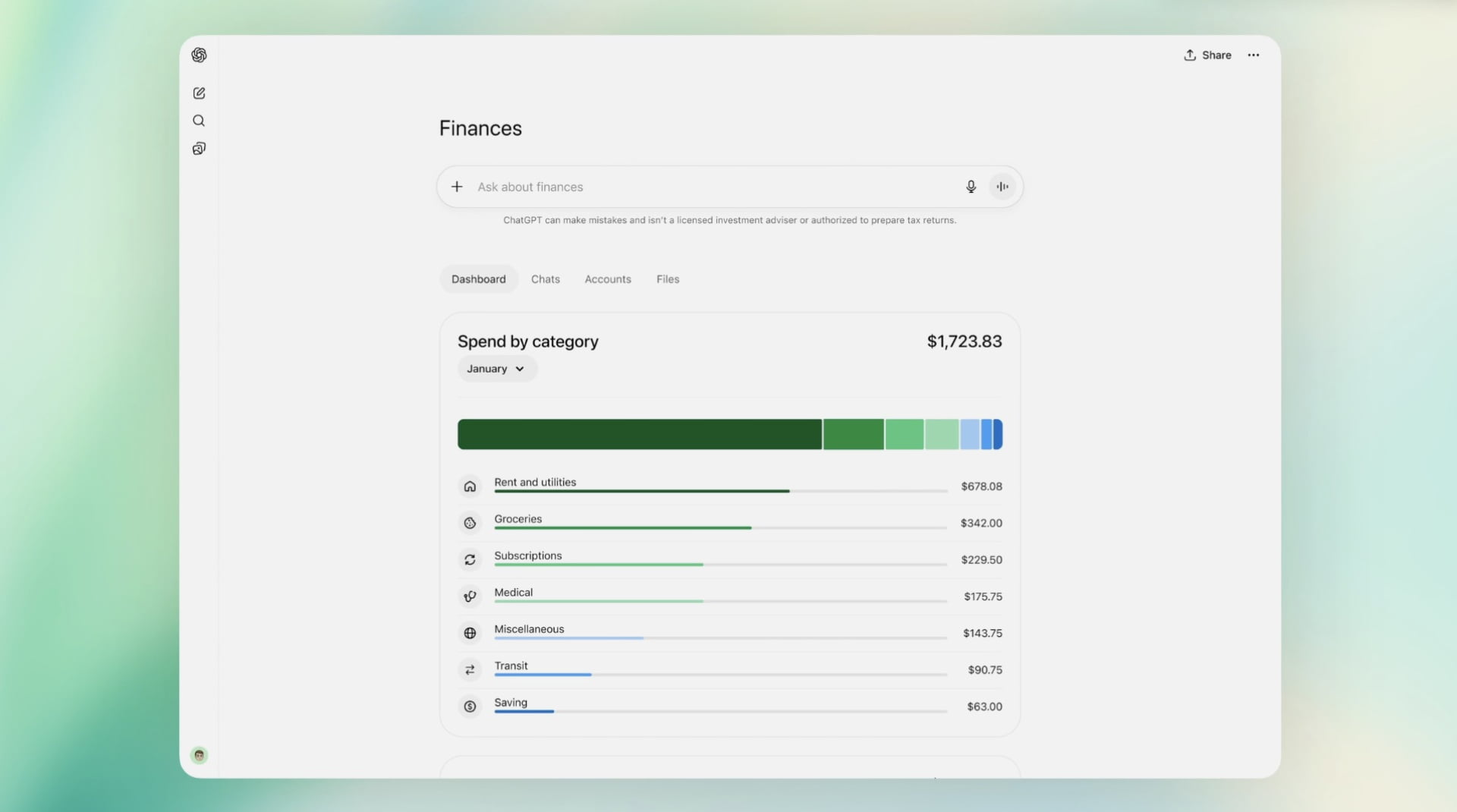Image resolution: width=1457 pixels, height=812 pixels.
Task: Open the three-dot more options menu
Action: tap(1254, 55)
